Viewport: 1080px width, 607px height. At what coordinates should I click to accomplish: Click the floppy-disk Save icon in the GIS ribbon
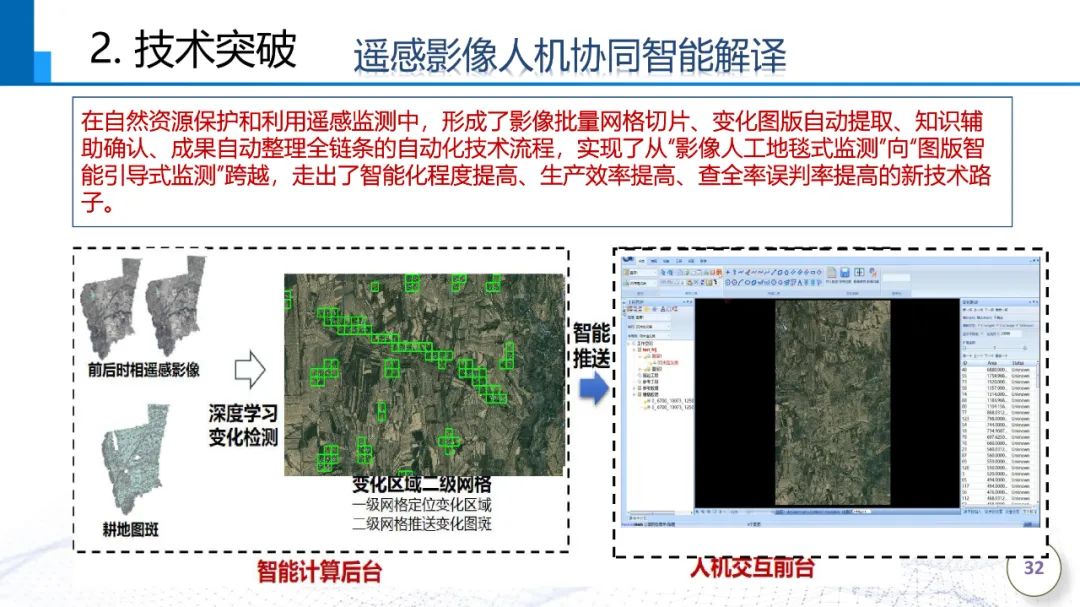pyautogui.click(x=844, y=273)
